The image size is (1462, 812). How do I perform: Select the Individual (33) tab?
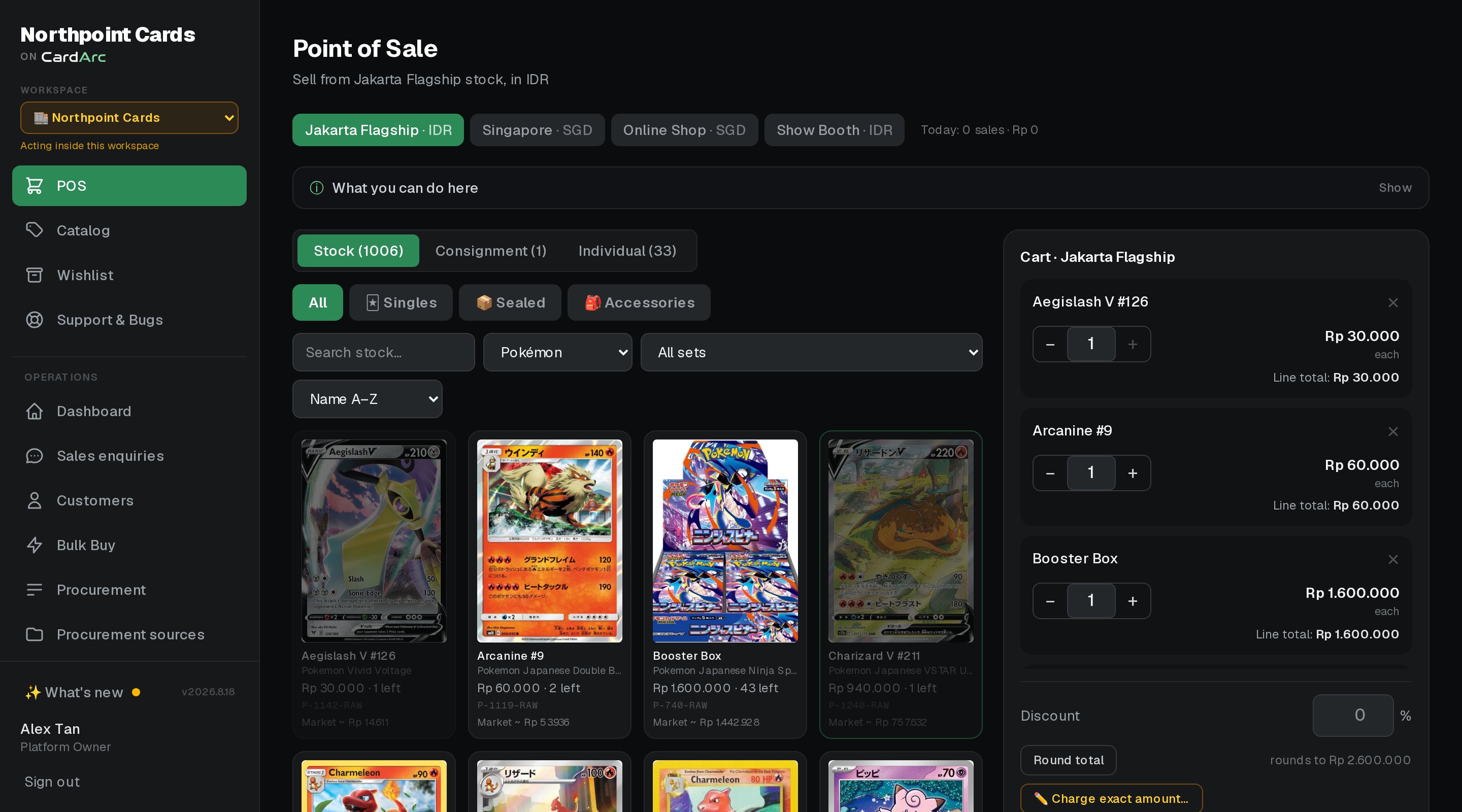click(627, 251)
